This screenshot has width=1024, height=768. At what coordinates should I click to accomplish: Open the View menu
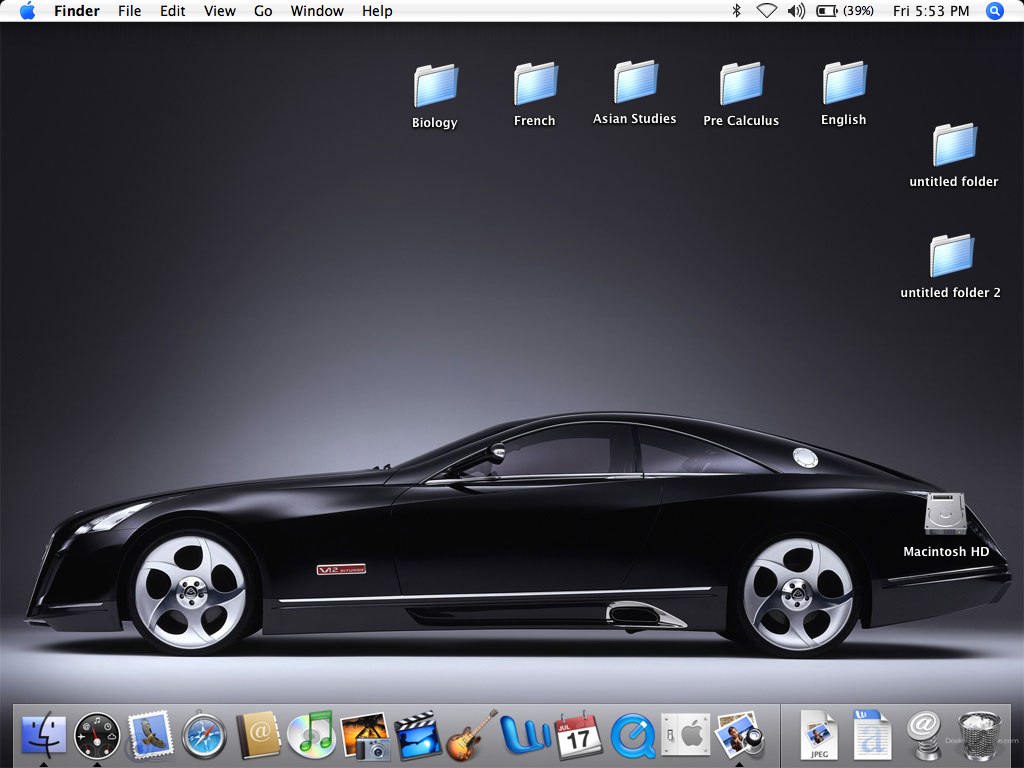219,11
